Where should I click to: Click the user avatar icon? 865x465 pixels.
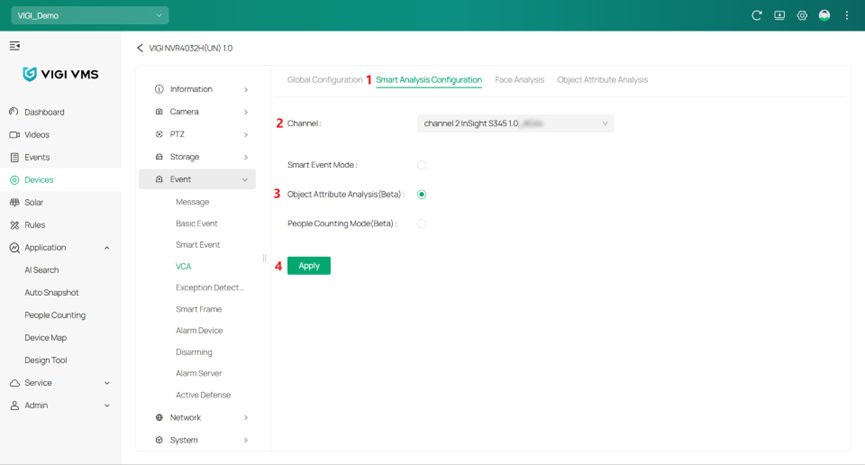824,16
